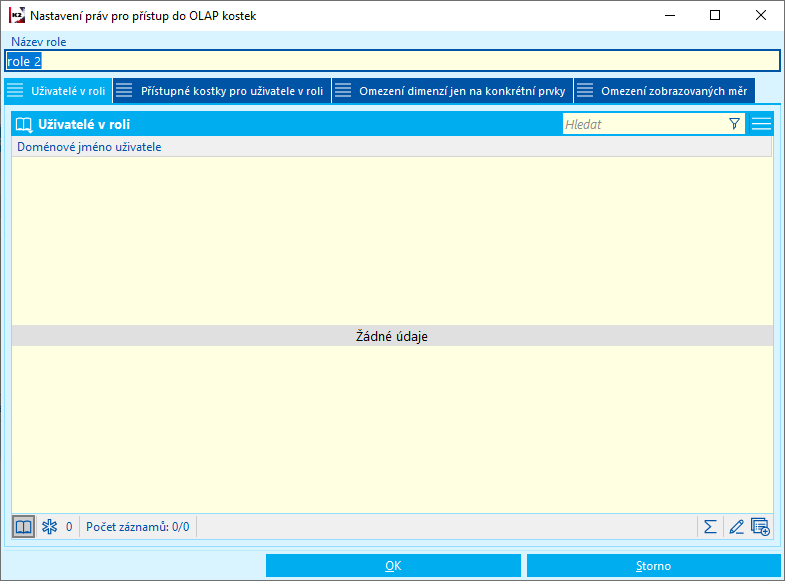Cancel with the Storno button

tap(653, 566)
